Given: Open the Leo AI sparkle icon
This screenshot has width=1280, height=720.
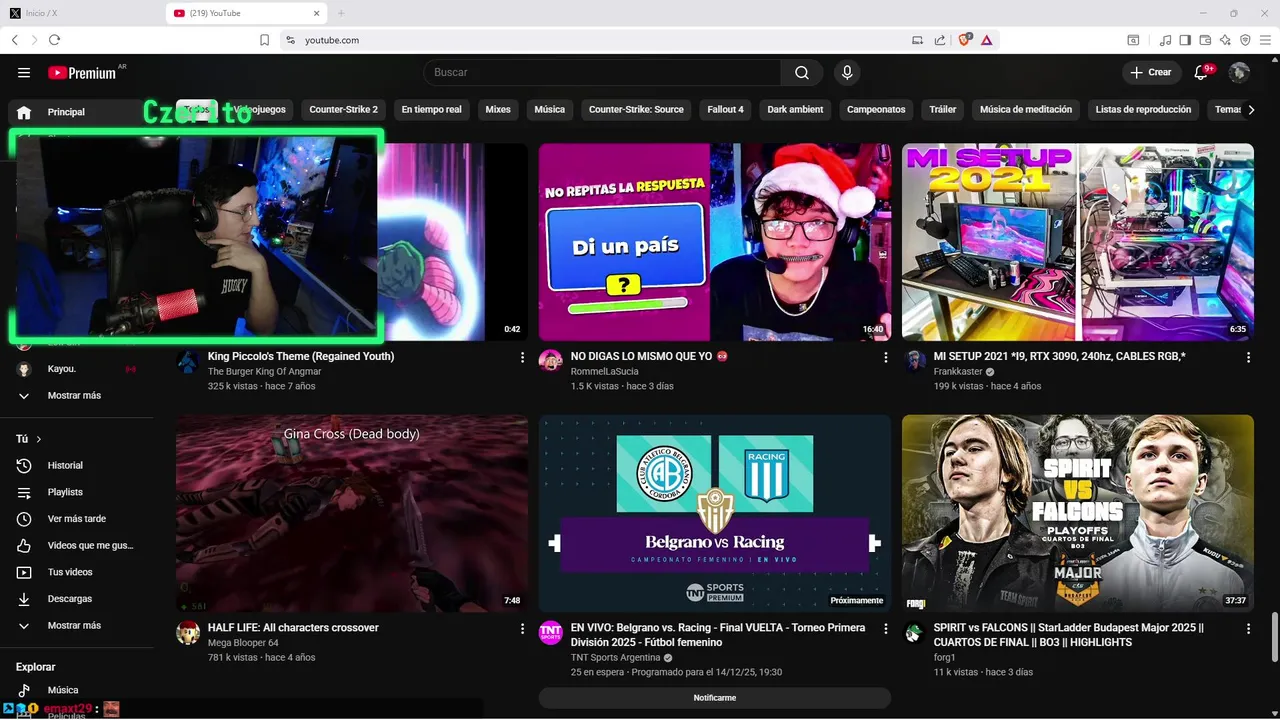Looking at the screenshot, I should (1225, 40).
